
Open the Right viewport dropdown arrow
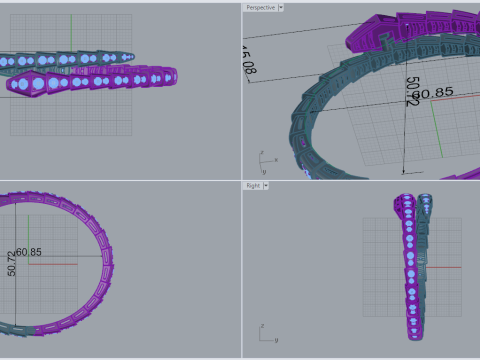(266, 186)
